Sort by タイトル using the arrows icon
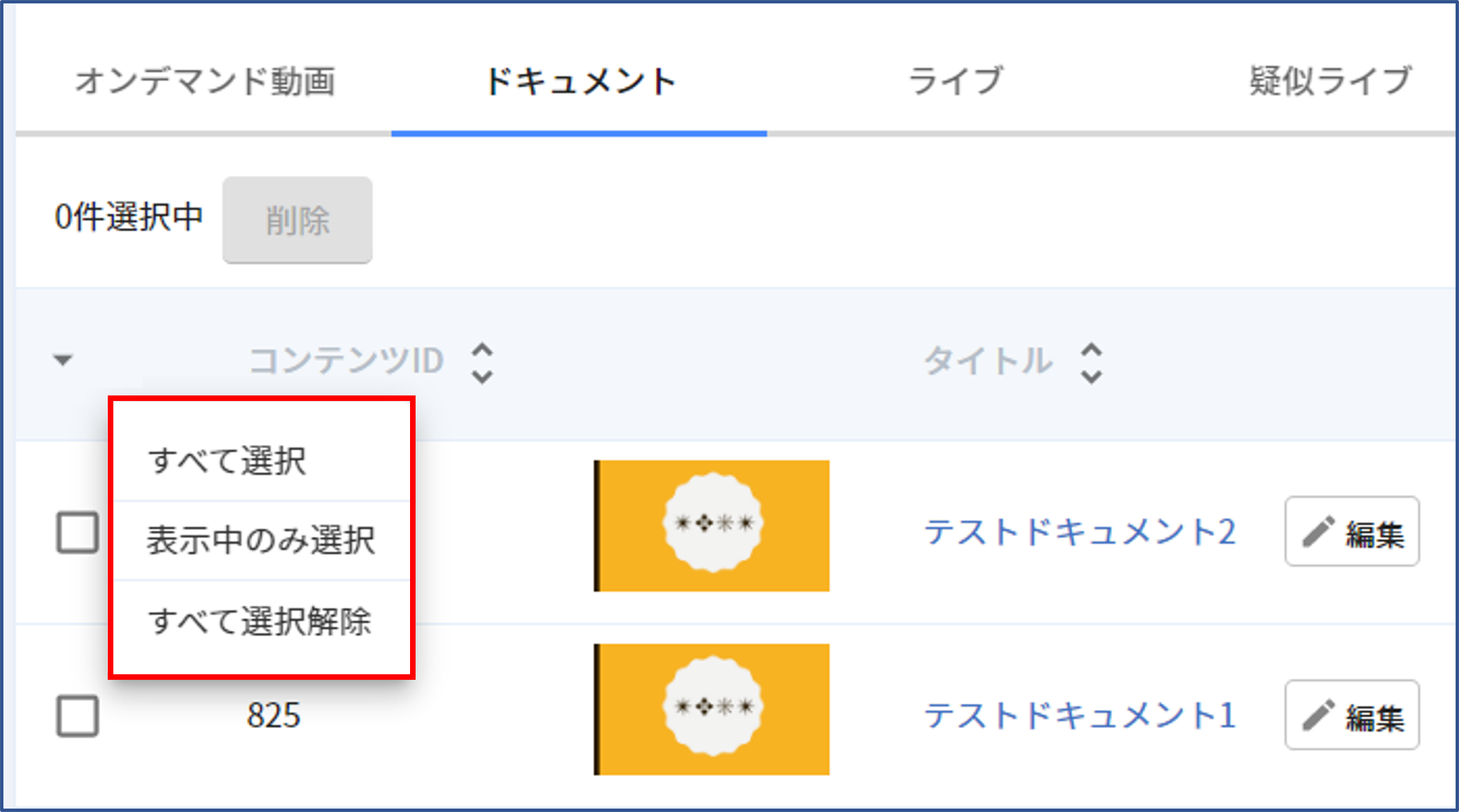Image resolution: width=1459 pixels, height=812 pixels. (x=1091, y=363)
